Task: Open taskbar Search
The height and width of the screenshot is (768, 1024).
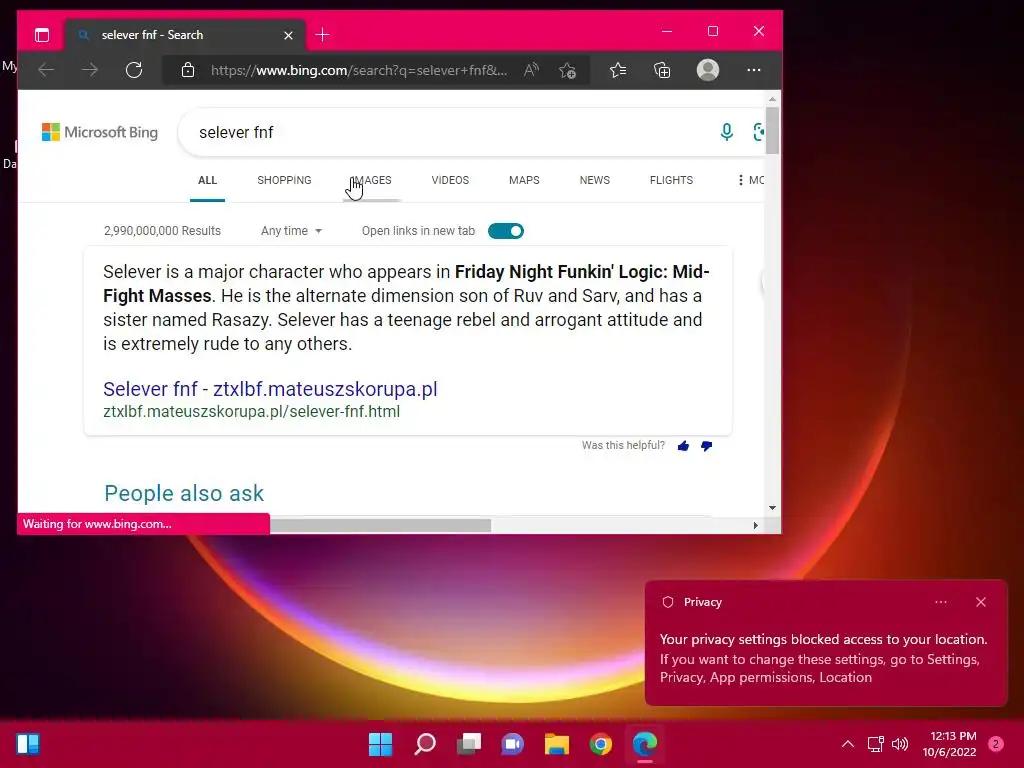Action: [425, 744]
